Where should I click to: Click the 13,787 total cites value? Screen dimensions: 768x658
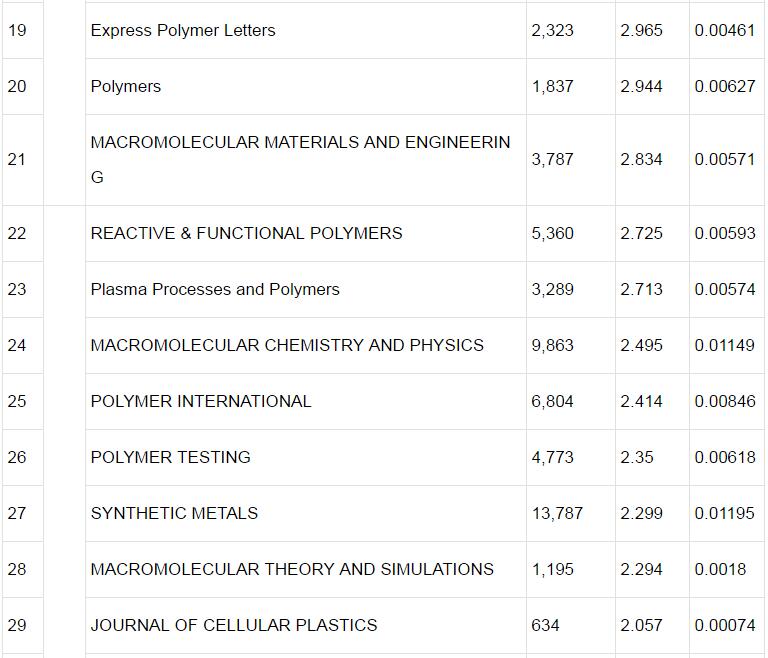coord(557,513)
